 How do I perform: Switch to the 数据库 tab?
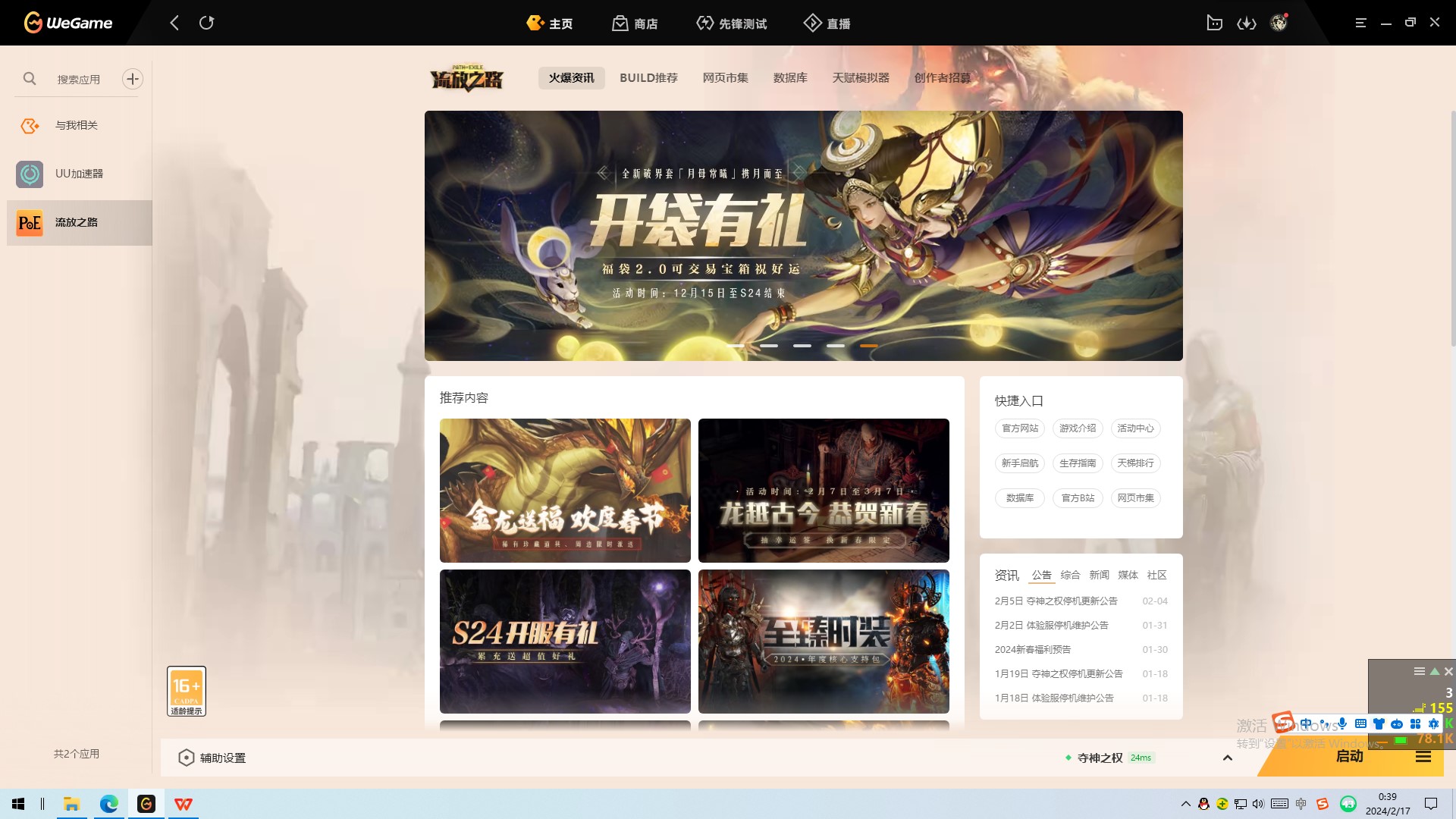pyautogui.click(x=790, y=77)
